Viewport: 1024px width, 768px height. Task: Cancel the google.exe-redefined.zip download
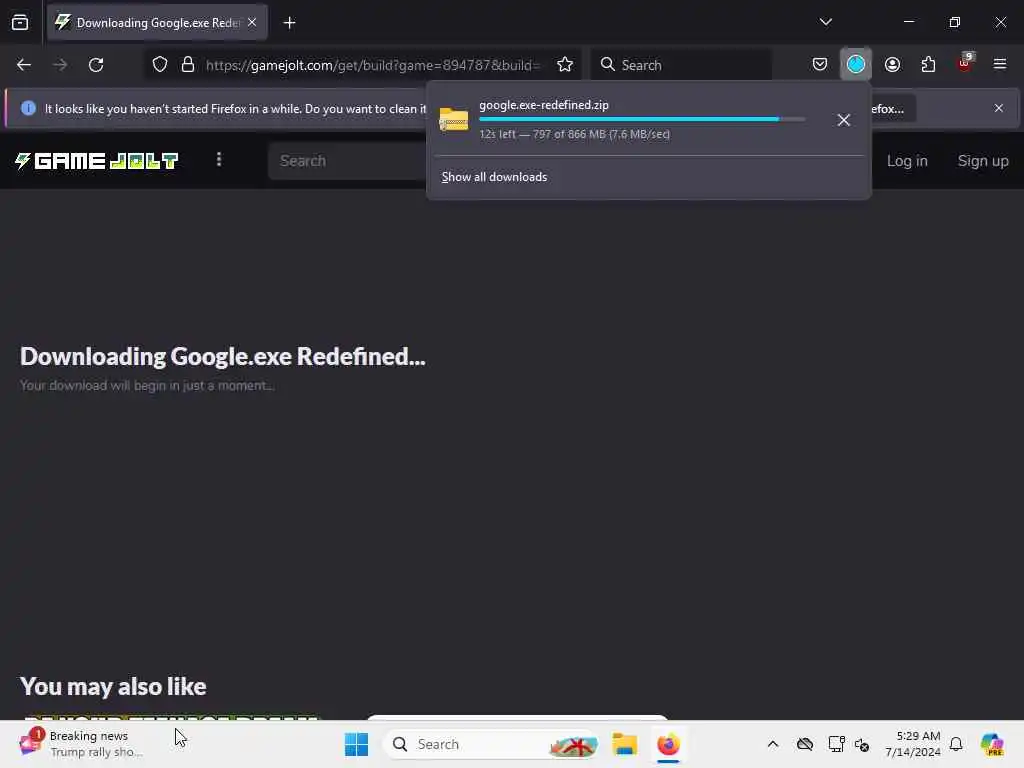click(x=843, y=120)
